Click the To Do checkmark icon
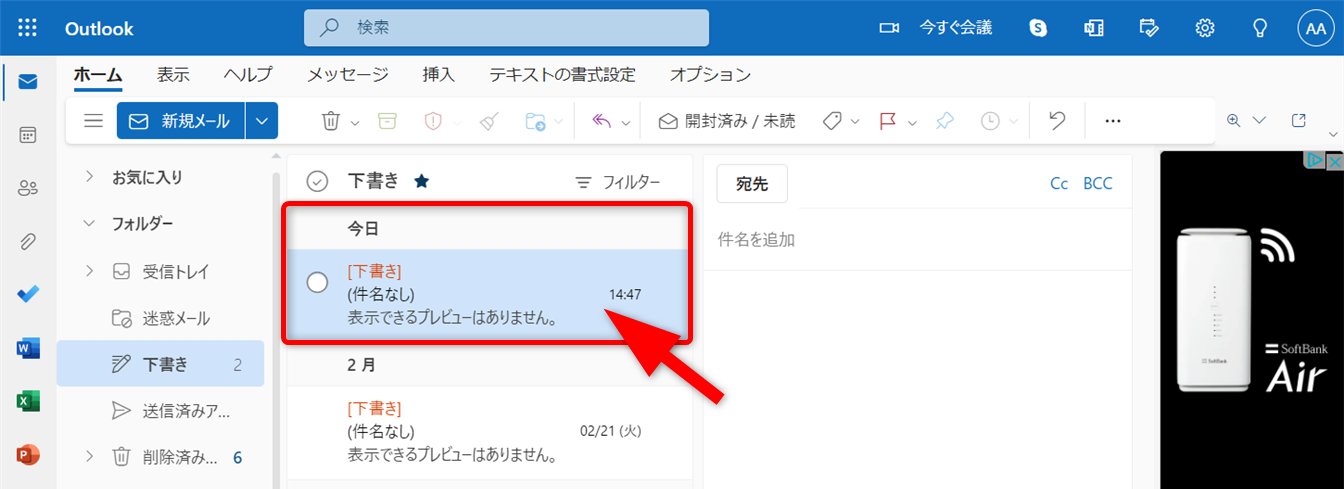The height and width of the screenshot is (489, 1344). click(28, 294)
